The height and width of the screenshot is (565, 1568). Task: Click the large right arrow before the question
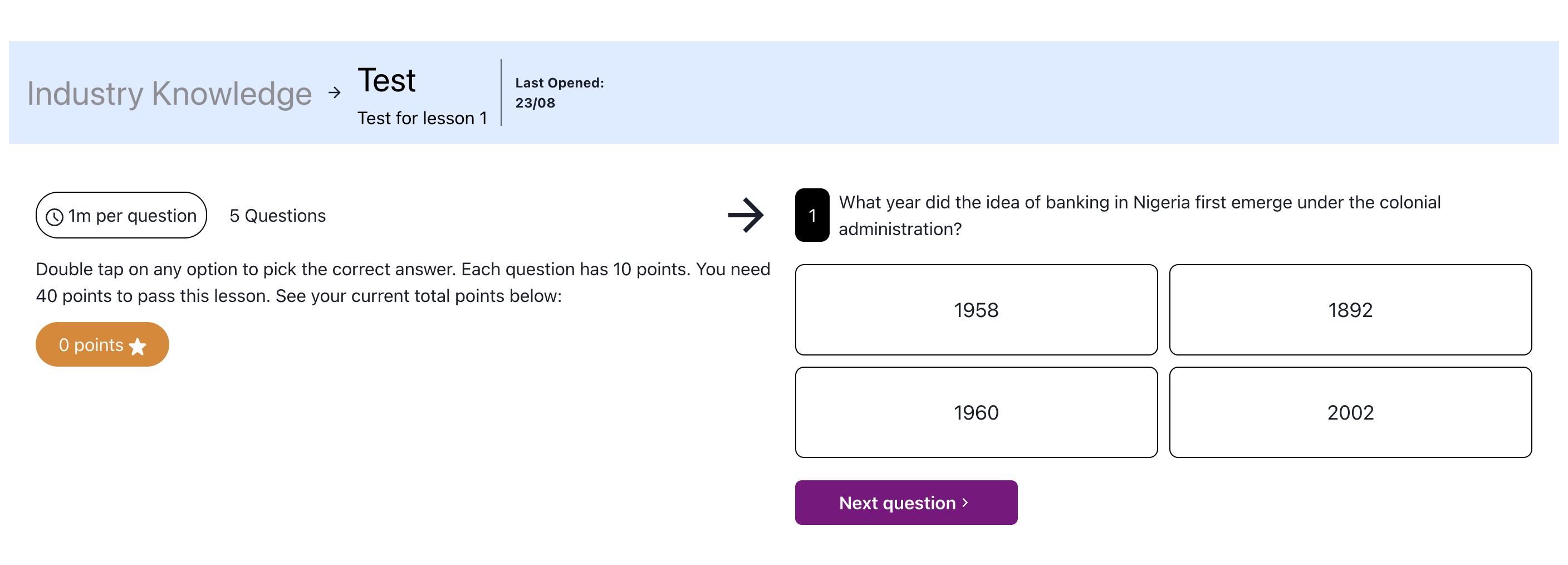click(745, 215)
